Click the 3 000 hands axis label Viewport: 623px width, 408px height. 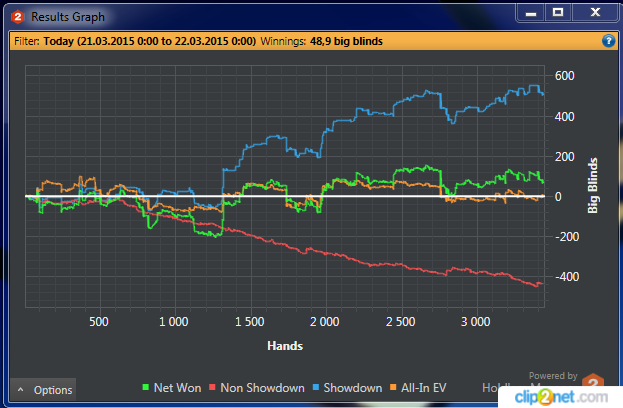[476, 321]
